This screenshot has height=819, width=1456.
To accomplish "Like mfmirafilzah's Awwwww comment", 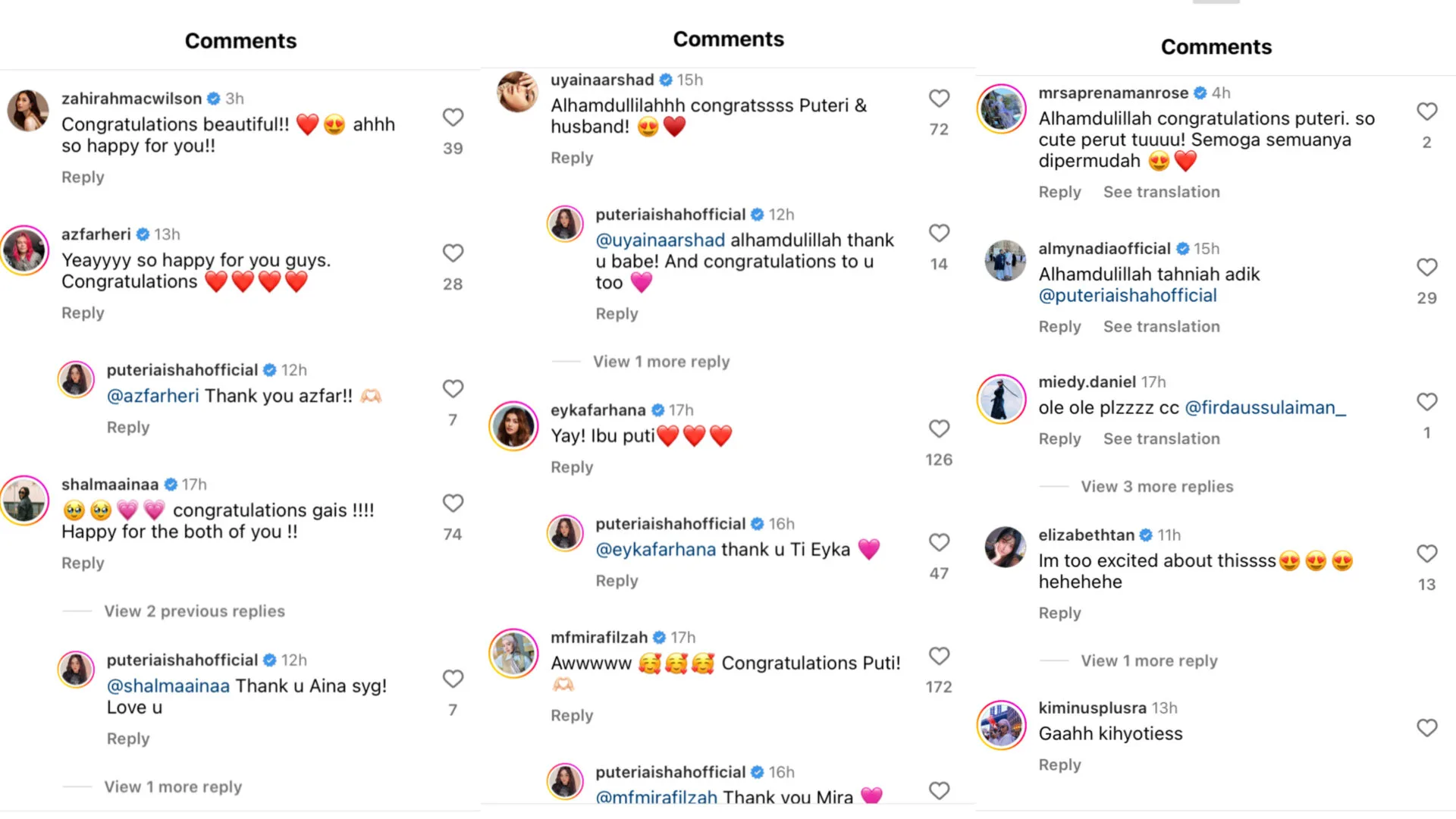I will pyautogui.click(x=939, y=656).
